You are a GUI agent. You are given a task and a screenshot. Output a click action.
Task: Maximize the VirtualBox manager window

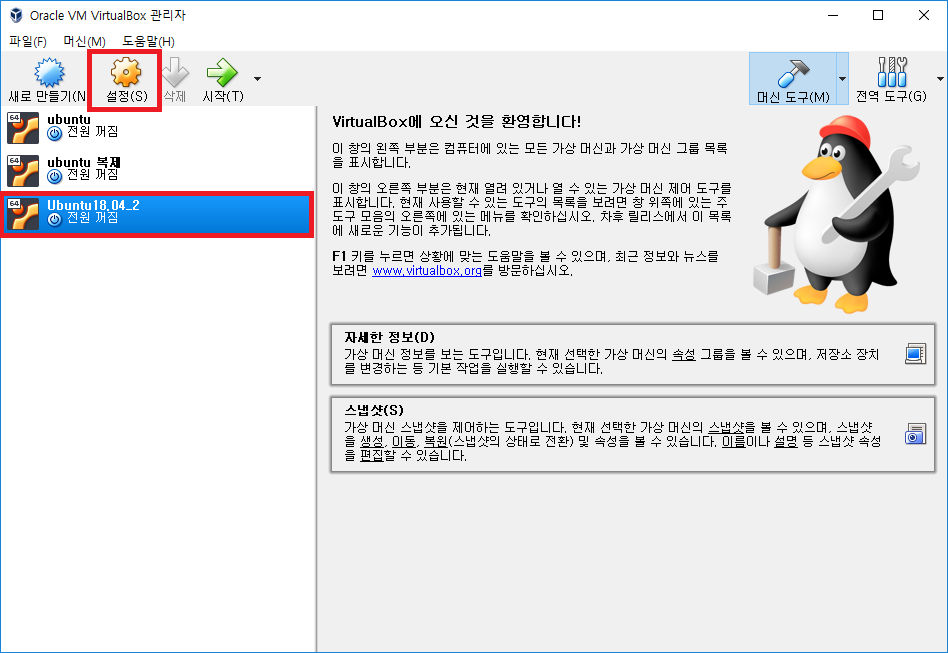878,15
